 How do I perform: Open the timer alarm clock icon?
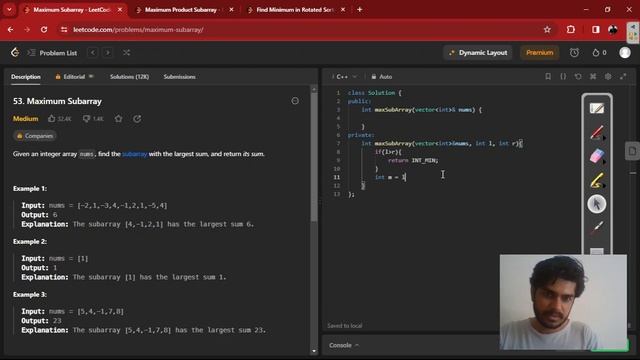(574, 53)
